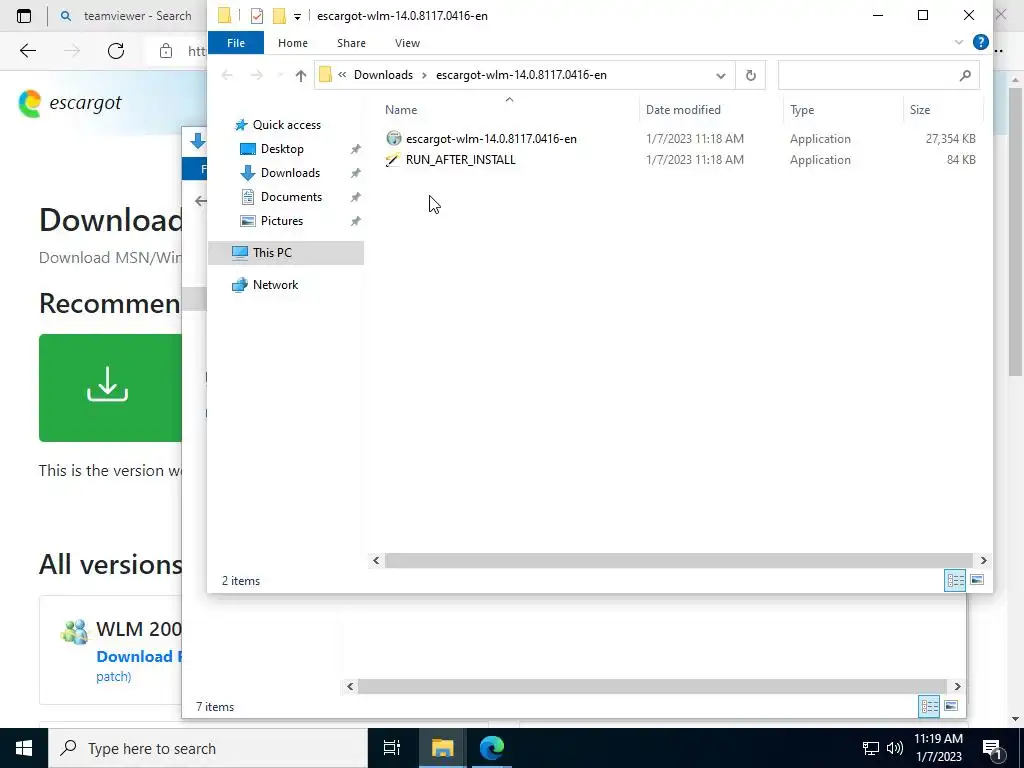
Task: Click breadcrumb chevron after Downloads
Action: [424, 75]
